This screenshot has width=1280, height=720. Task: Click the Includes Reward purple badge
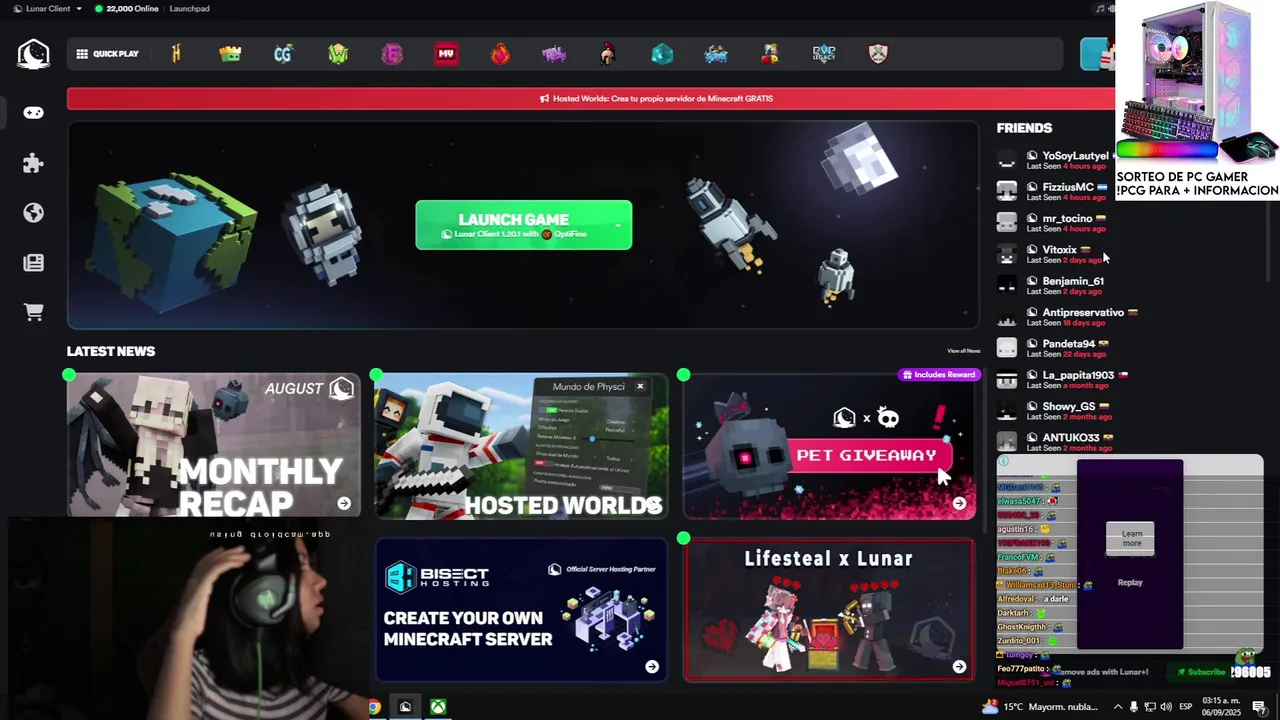coord(938,375)
